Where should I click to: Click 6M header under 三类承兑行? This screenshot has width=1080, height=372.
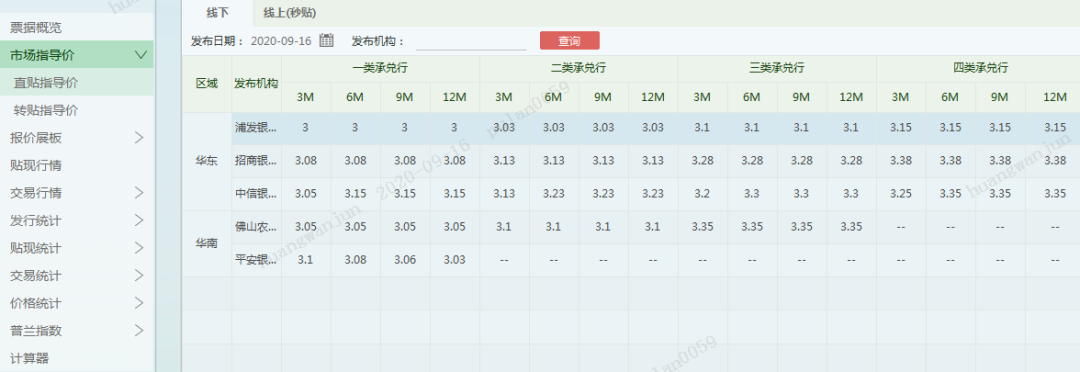(752, 97)
